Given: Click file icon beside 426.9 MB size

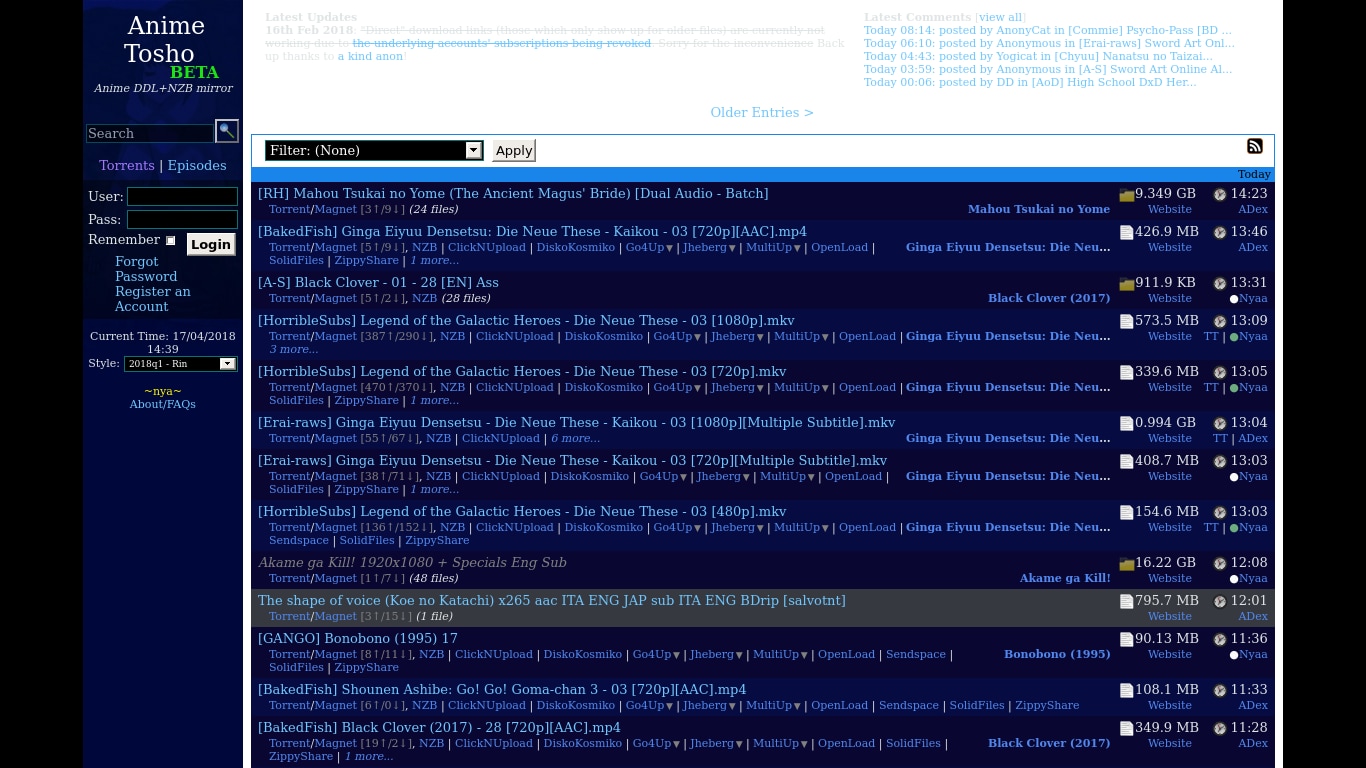Looking at the screenshot, I should [1126, 233].
